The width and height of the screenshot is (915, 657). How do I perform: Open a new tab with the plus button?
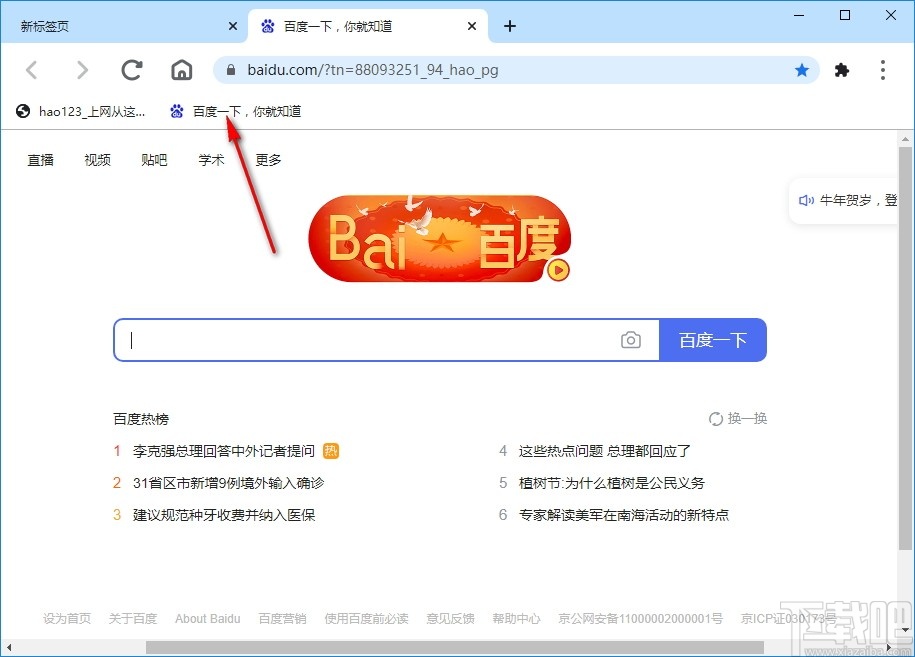pyautogui.click(x=510, y=26)
